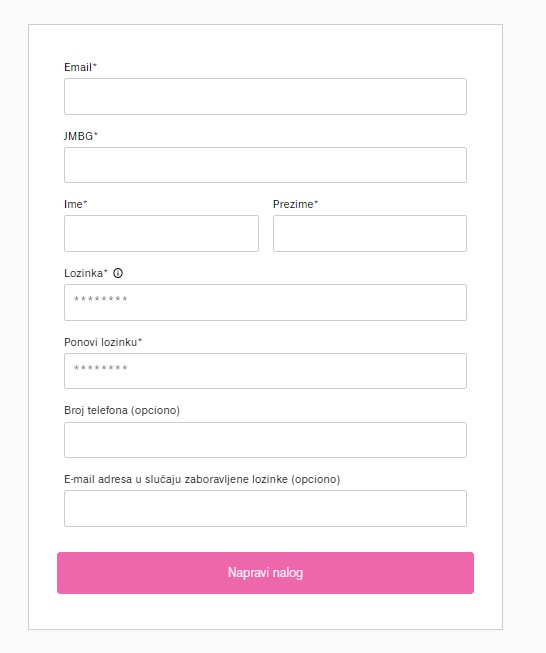Select the JMBG text box
The image size is (546, 653).
[265, 165]
